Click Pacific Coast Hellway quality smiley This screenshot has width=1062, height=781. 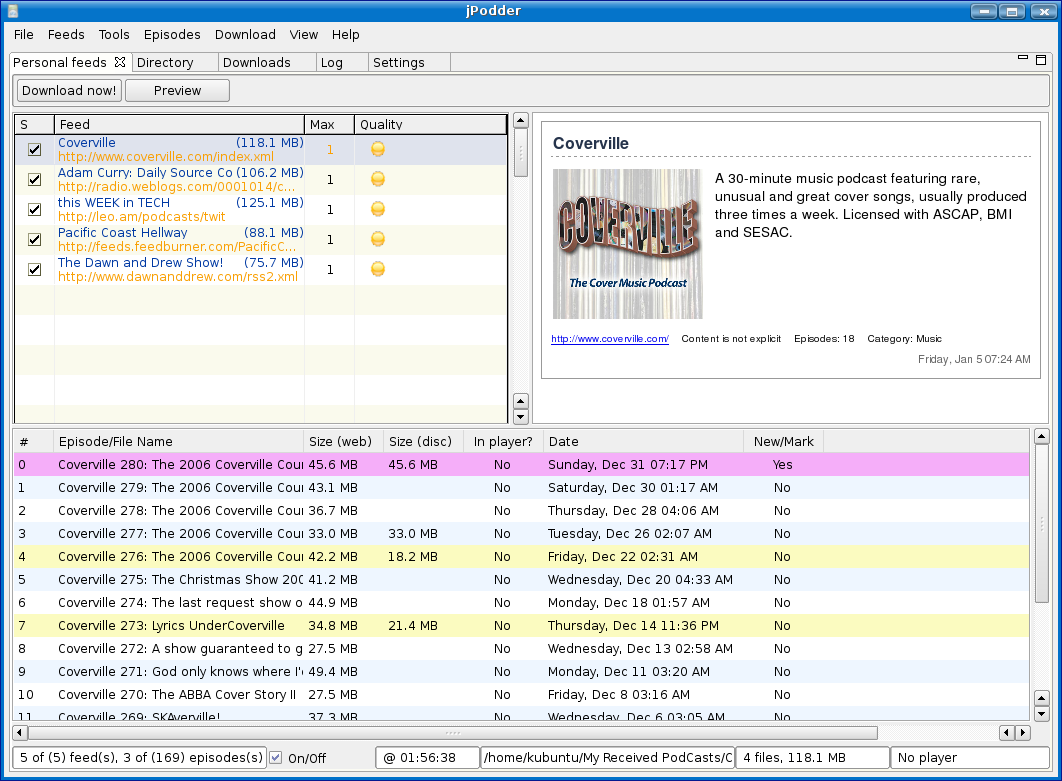pos(378,238)
